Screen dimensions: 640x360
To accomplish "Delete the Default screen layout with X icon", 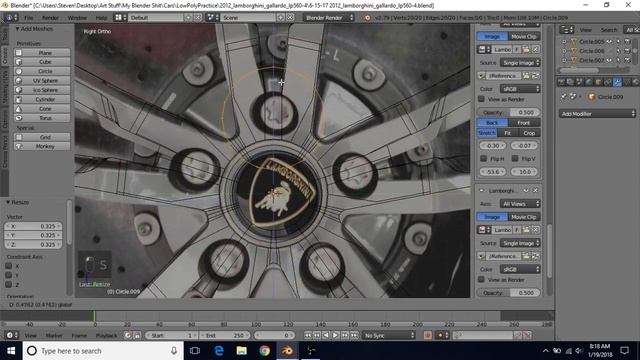I will pyautogui.click(x=198, y=18).
